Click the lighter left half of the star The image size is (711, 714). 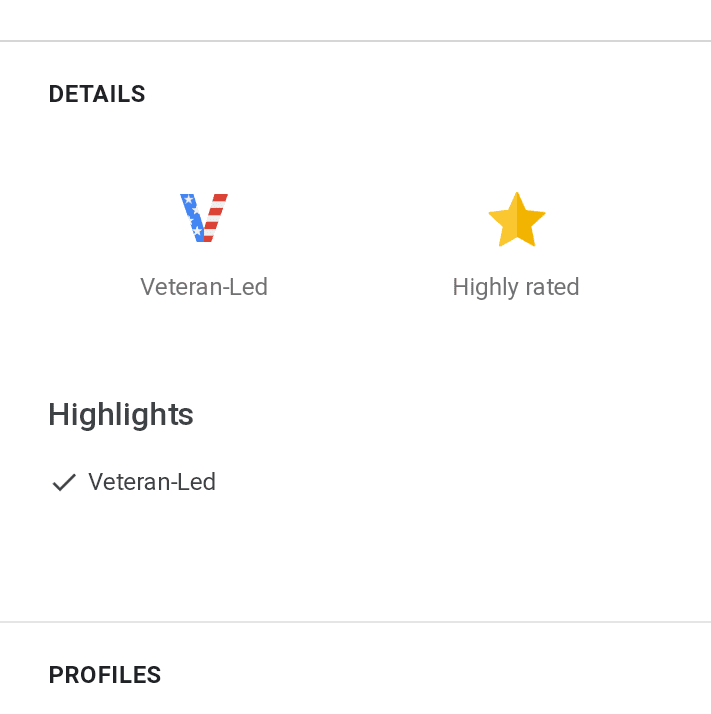505,222
